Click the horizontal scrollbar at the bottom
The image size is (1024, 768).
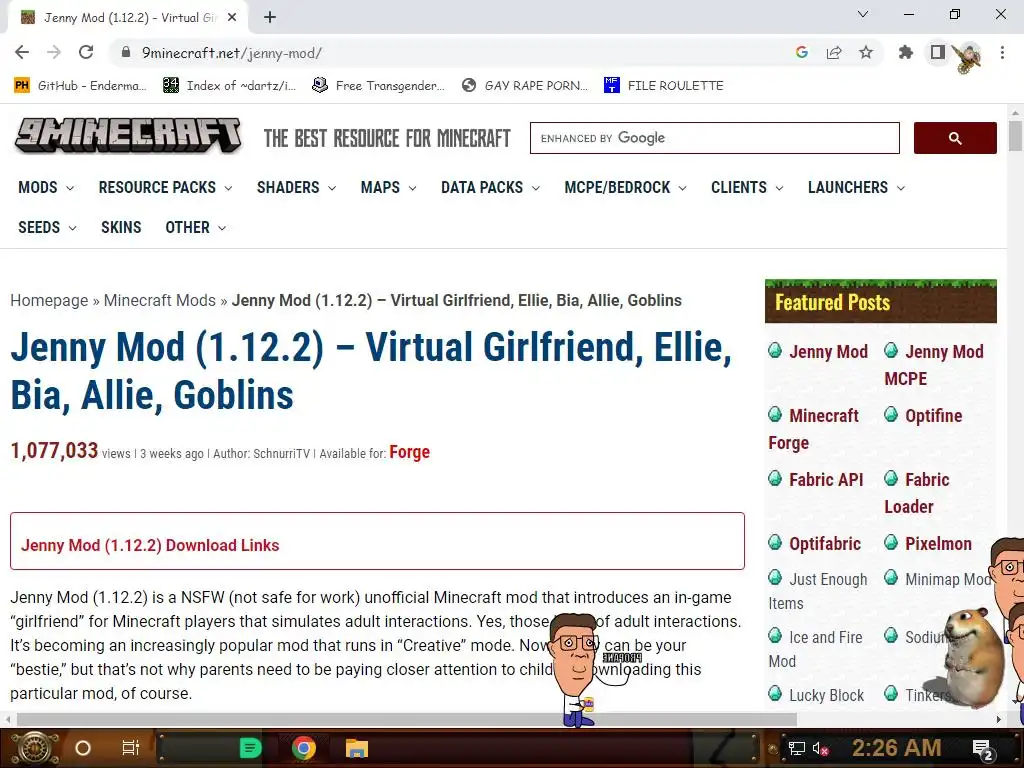(x=406, y=719)
